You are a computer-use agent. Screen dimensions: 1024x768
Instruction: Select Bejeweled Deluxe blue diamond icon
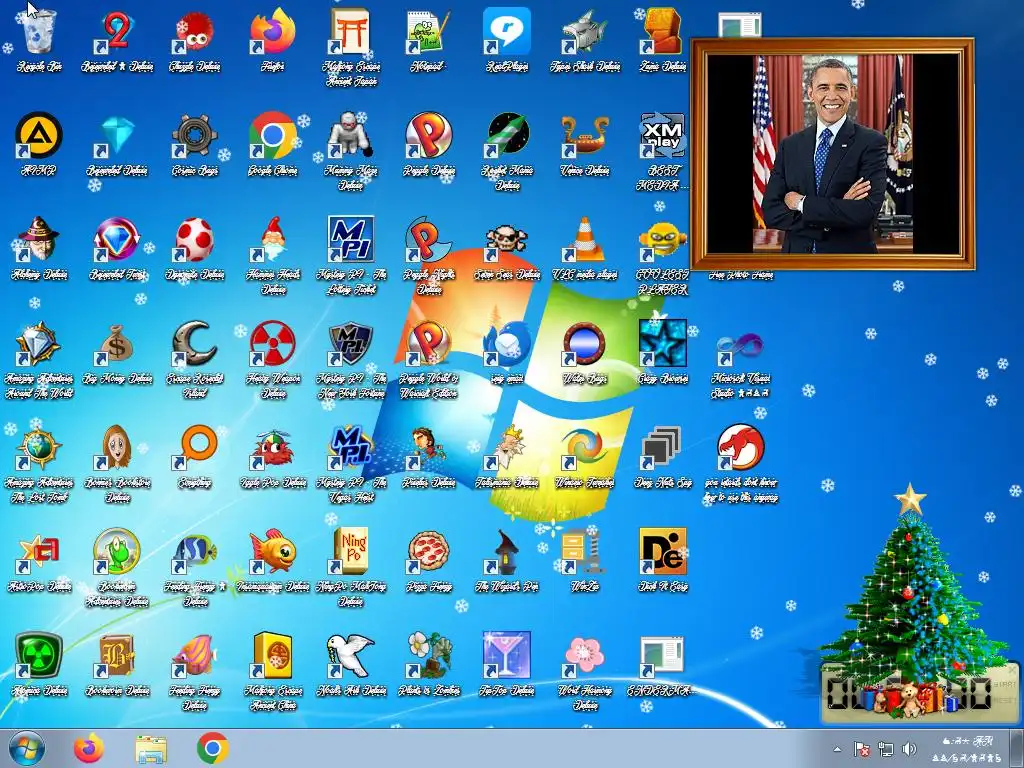point(116,136)
